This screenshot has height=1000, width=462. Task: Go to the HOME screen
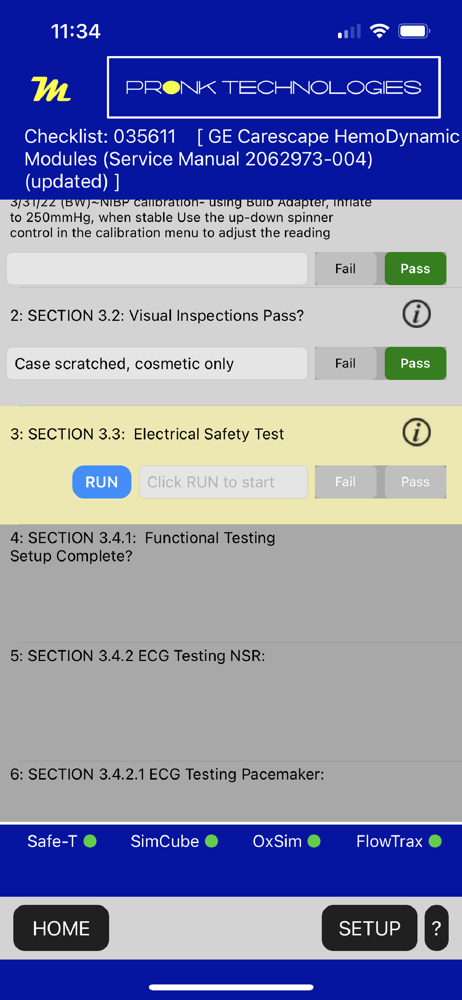61,928
